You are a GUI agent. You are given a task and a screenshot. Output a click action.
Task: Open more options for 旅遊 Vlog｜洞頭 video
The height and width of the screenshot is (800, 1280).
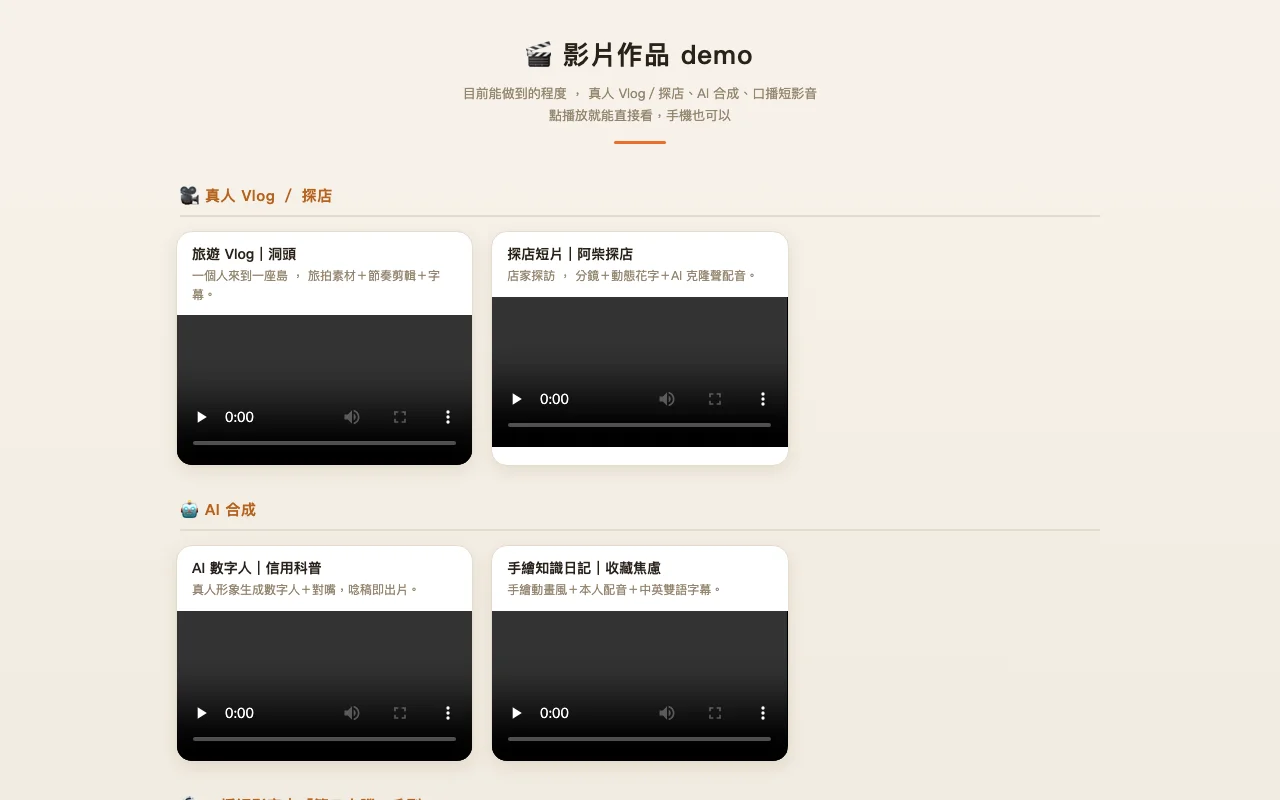pyautogui.click(x=448, y=417)
